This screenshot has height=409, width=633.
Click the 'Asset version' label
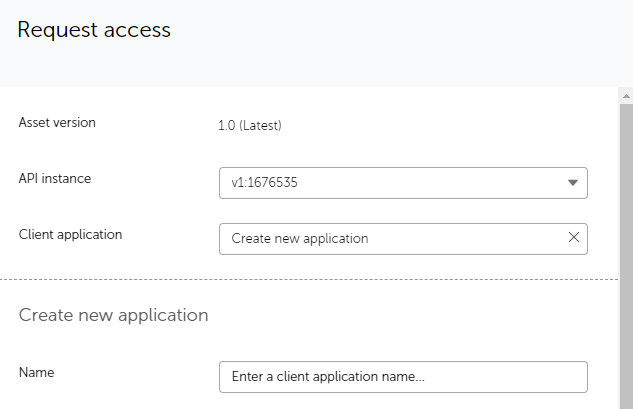click(57, 123)
